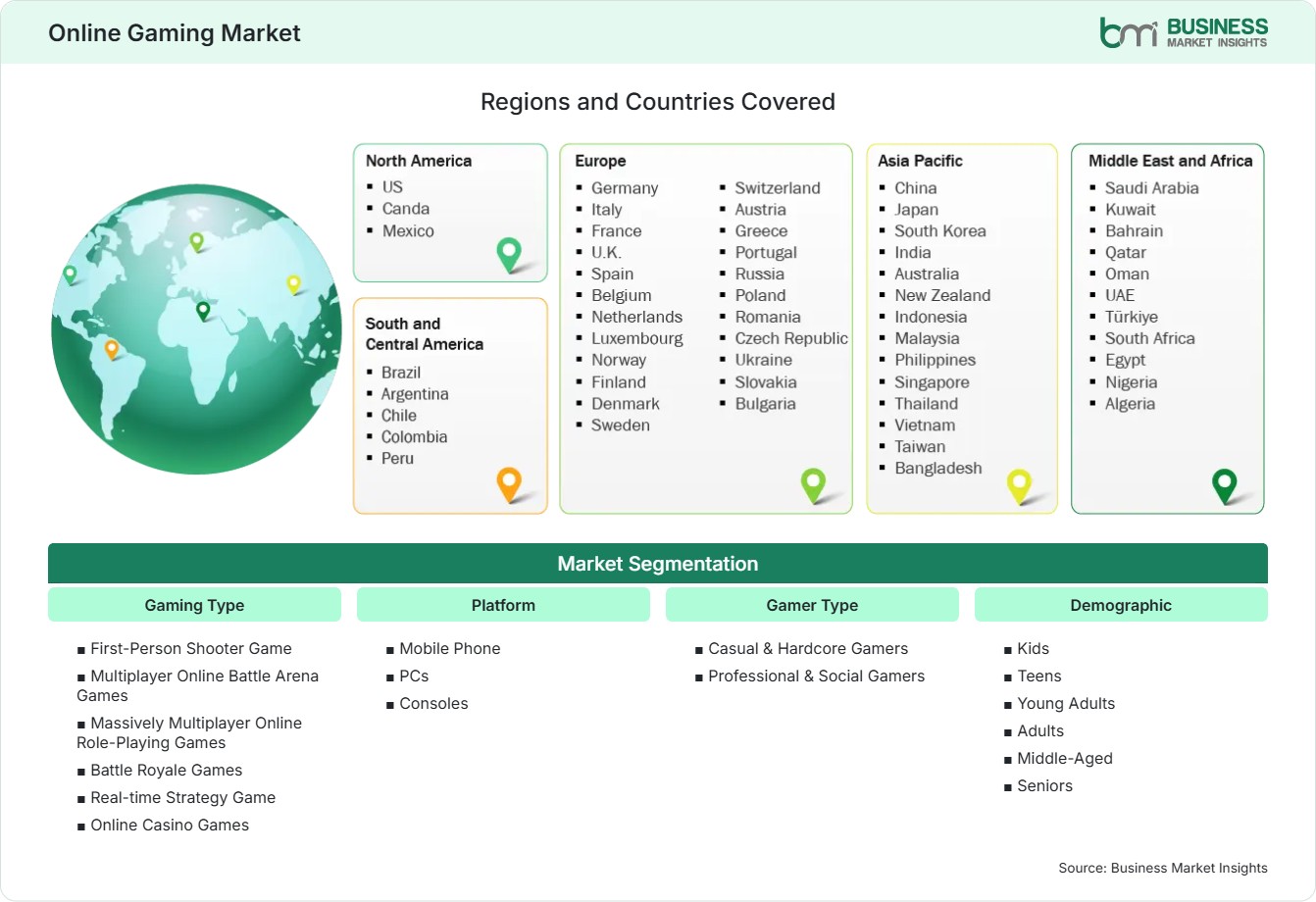
Task: Click the light green pin on globe over Europe
Action: click(196, 241)
